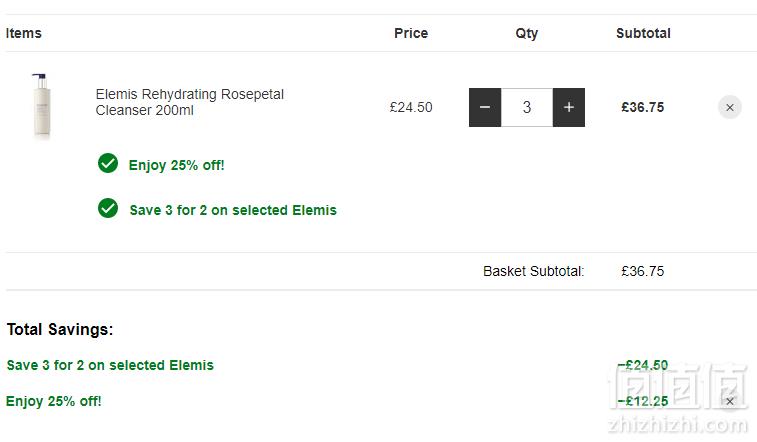This screenshot has width=757, height=442.
Task: Open Enjoy 25% off offer under product
Action: [176, 165]
